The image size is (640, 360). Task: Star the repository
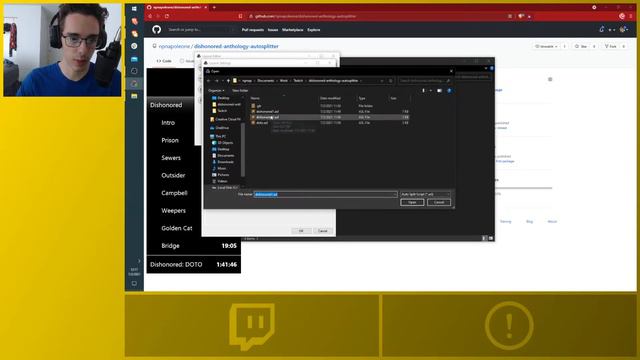point(581,47)
